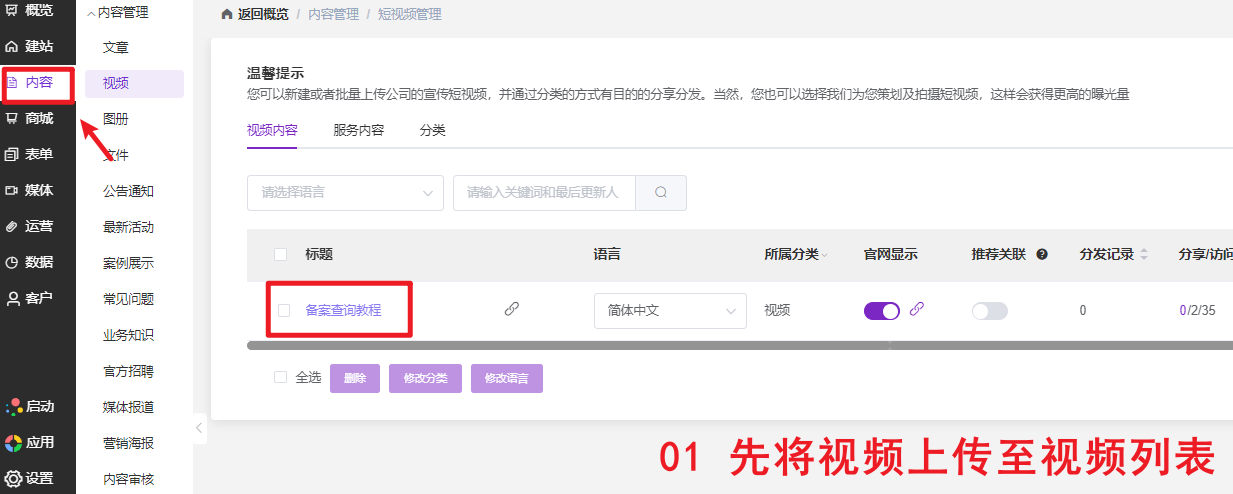Select 视频 in content menu
The image size is (1233, 494).
[134, 83]
